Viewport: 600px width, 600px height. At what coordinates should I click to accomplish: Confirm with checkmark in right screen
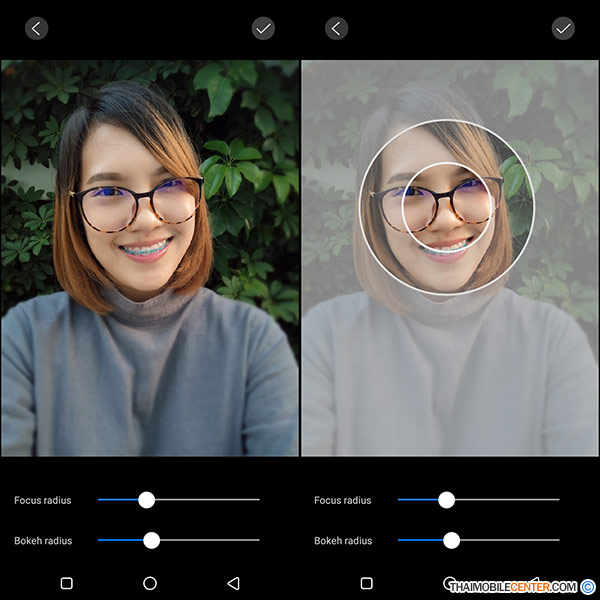click(563, 28)
